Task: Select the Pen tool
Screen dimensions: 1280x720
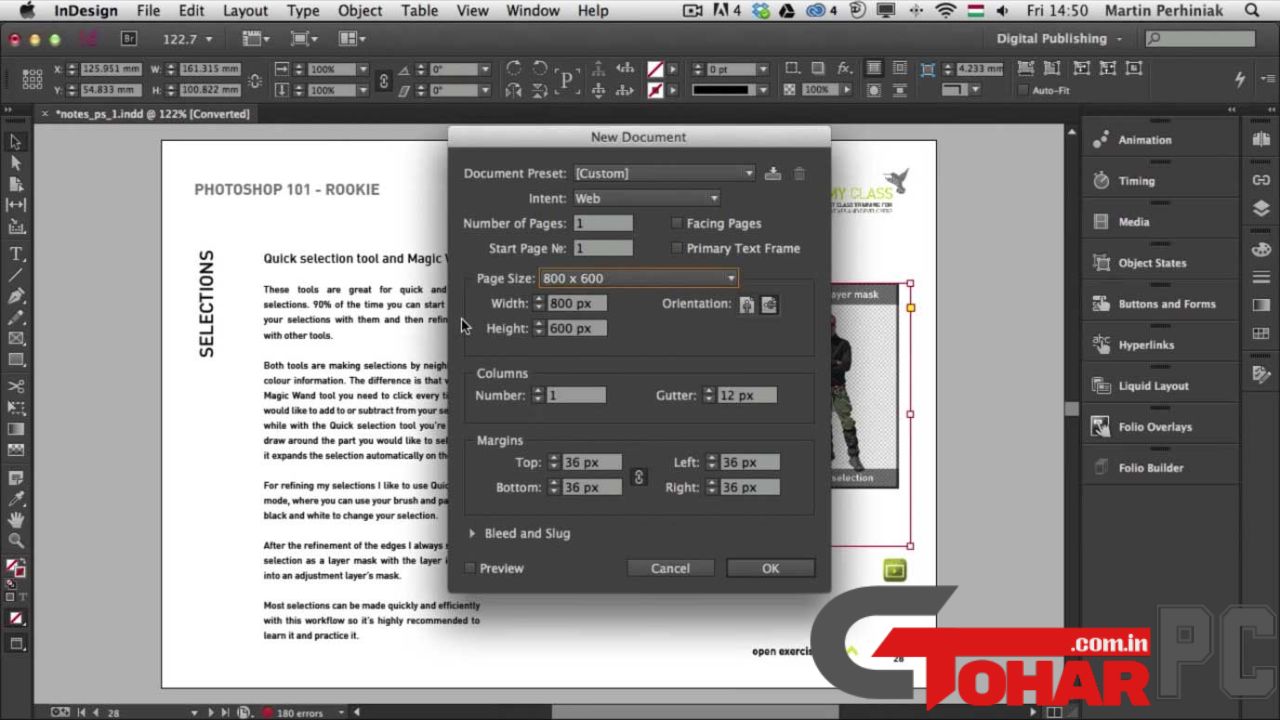Action: (x=16, y=296)
